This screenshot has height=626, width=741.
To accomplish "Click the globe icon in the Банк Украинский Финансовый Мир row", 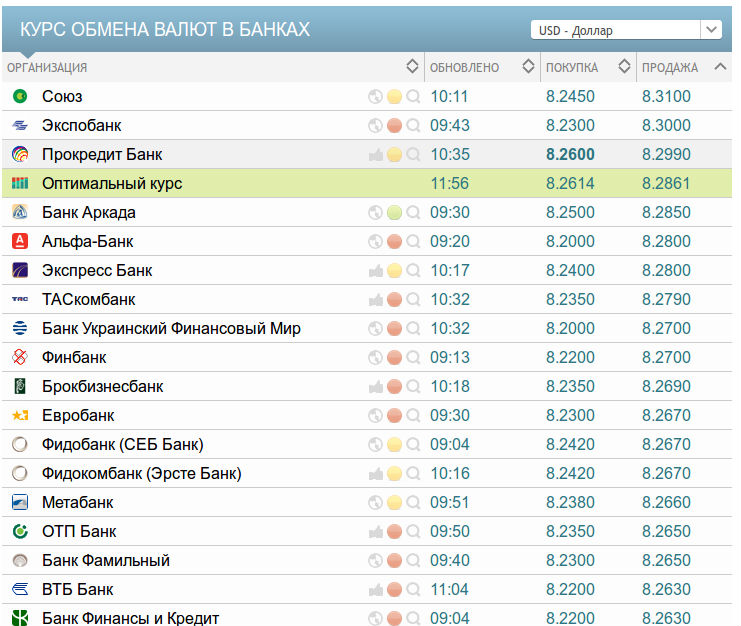I will [375, 328].
